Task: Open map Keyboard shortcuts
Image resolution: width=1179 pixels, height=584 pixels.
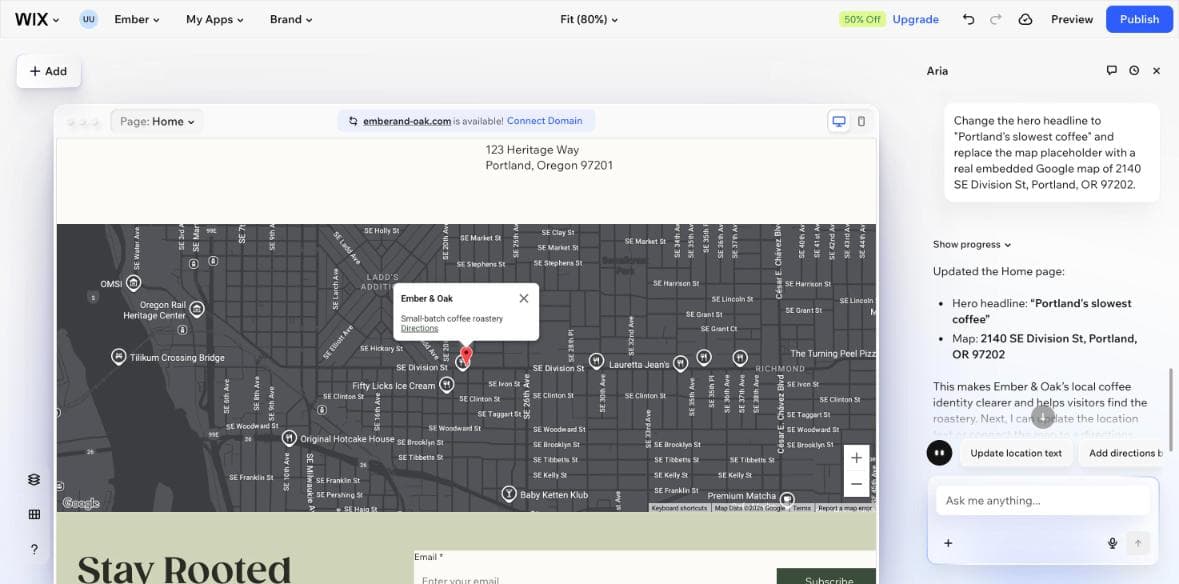Action: pos(679,508)
